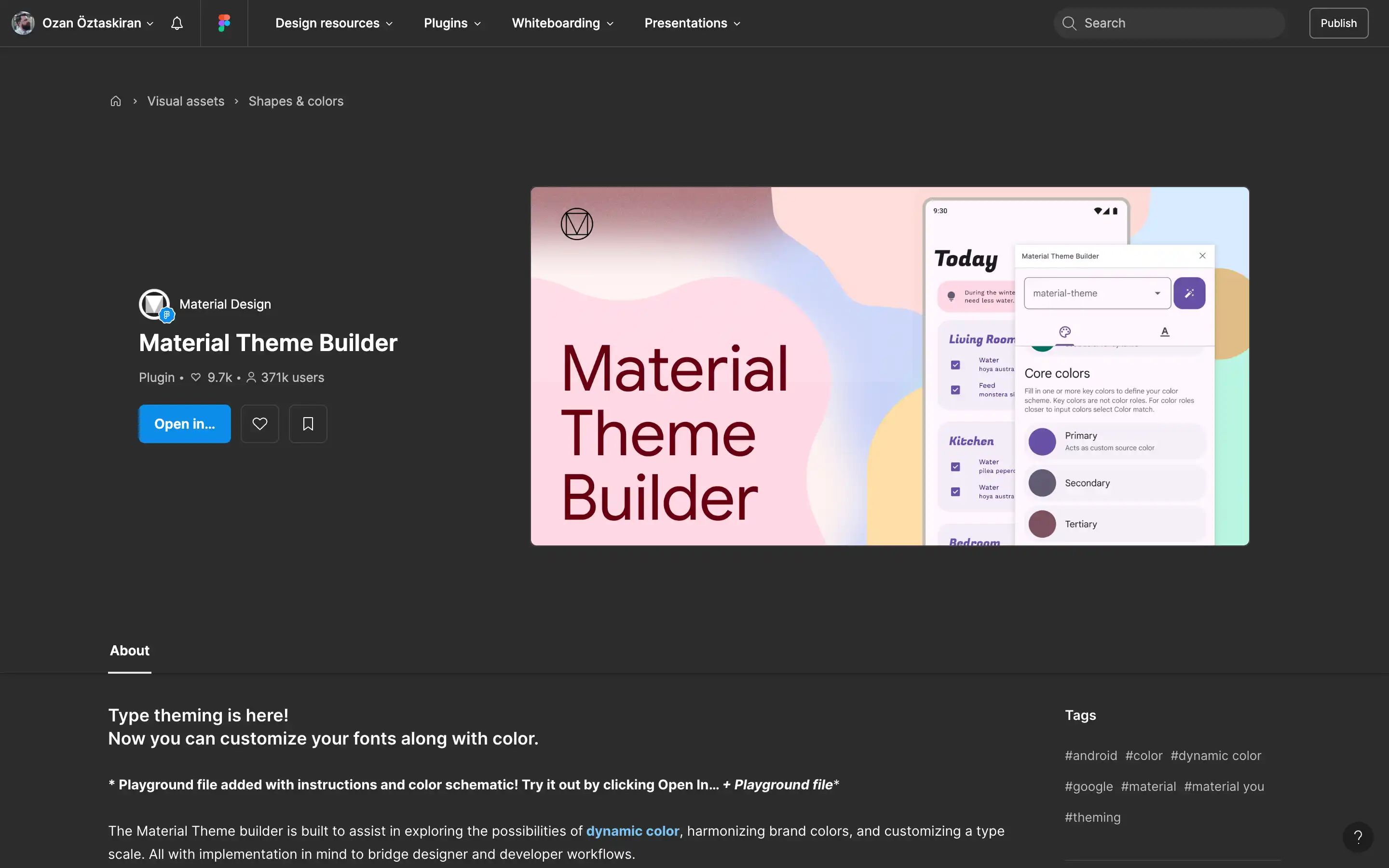
Task: Click the 371k users text
Action: (x=293, y=377)
